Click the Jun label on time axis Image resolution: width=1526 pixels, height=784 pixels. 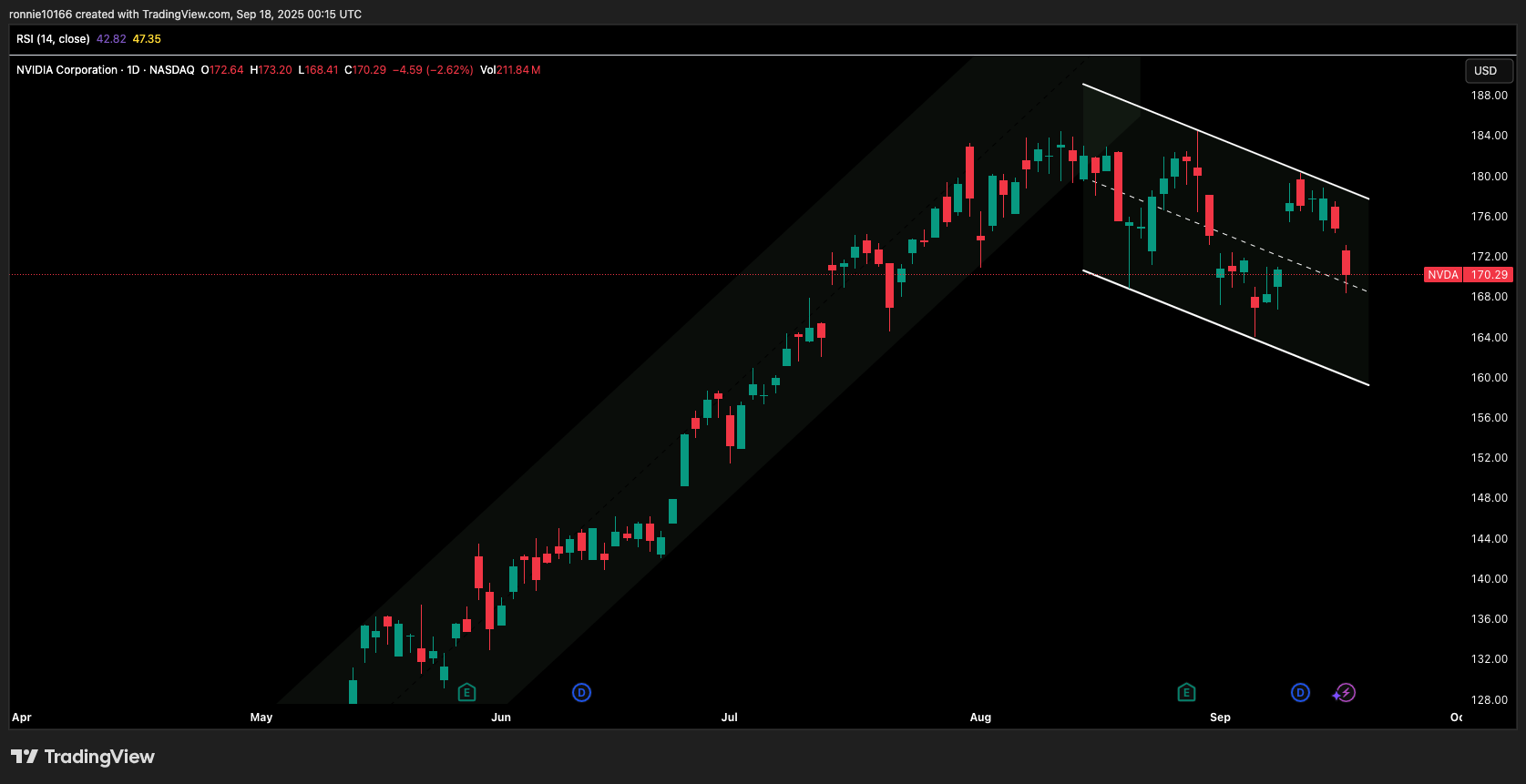point(501,718)
